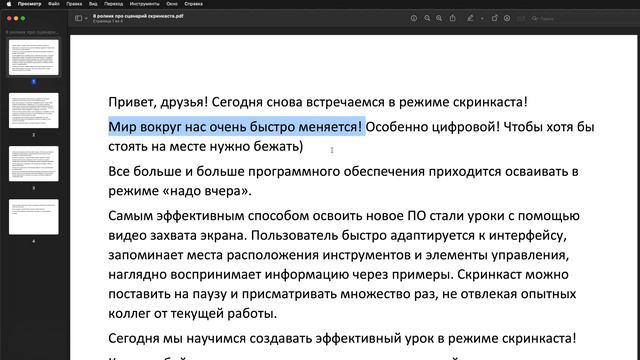Viewport: 640px width, 360px height.
Task: Open the Переход menu
Action: click(x=113, y=4)
